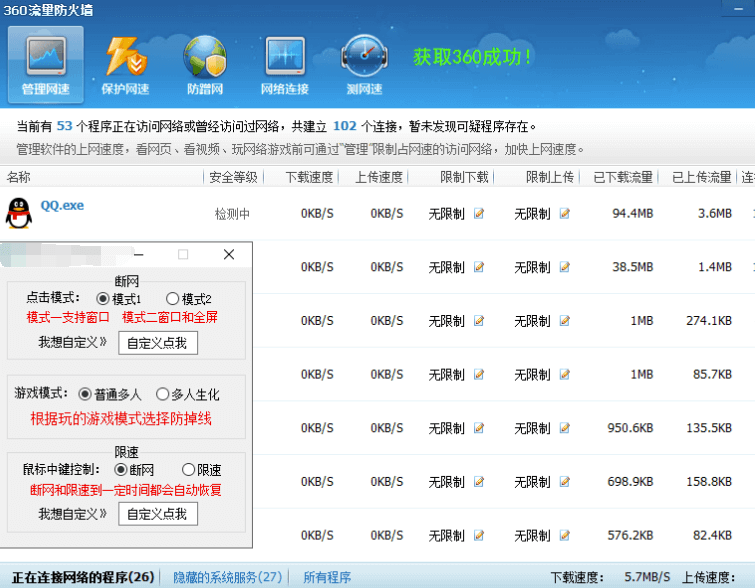
Task: Click the QQ penguin icon
Action: point(18,213)
